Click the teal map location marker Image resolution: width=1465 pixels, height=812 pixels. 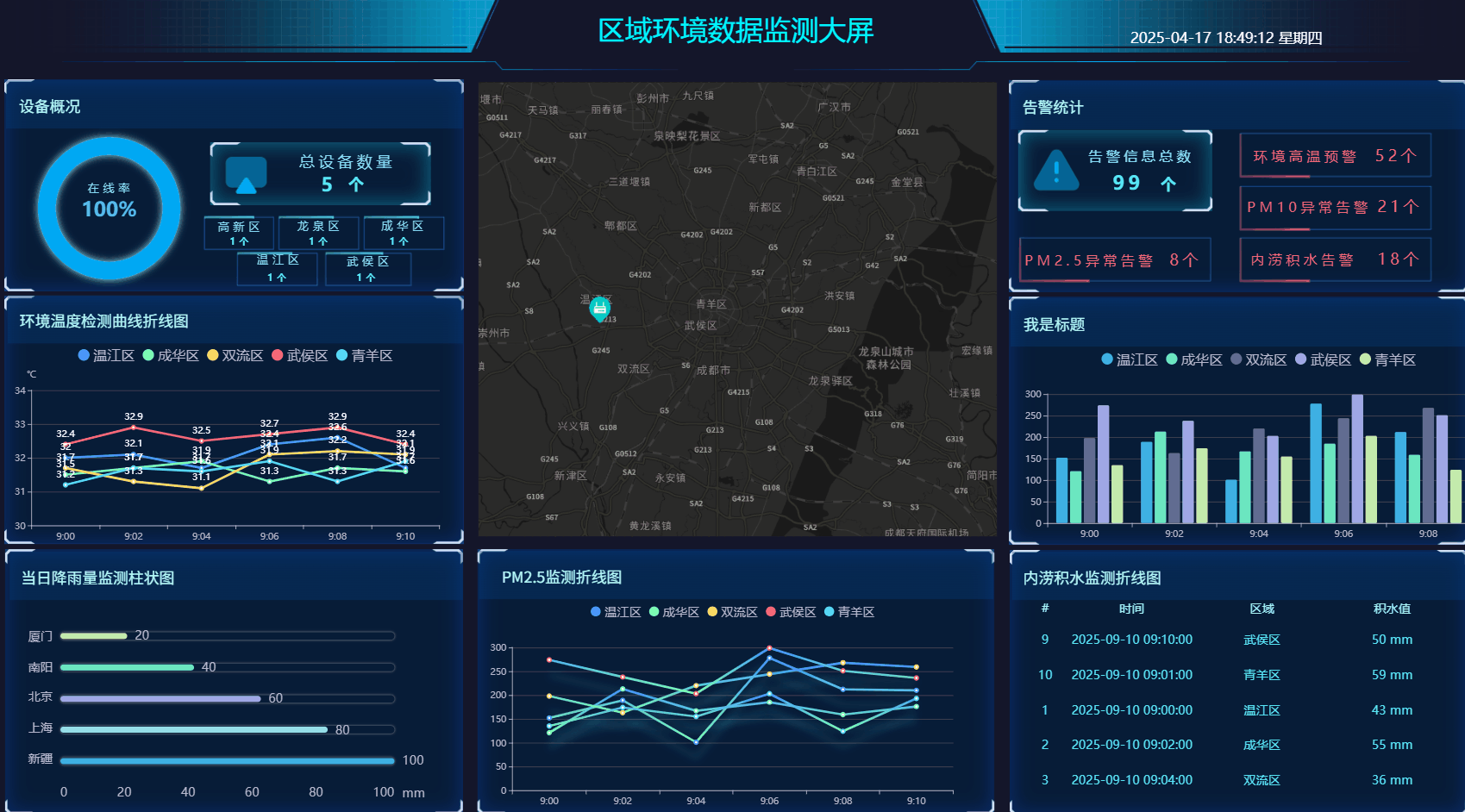click(x=599, y=308)
